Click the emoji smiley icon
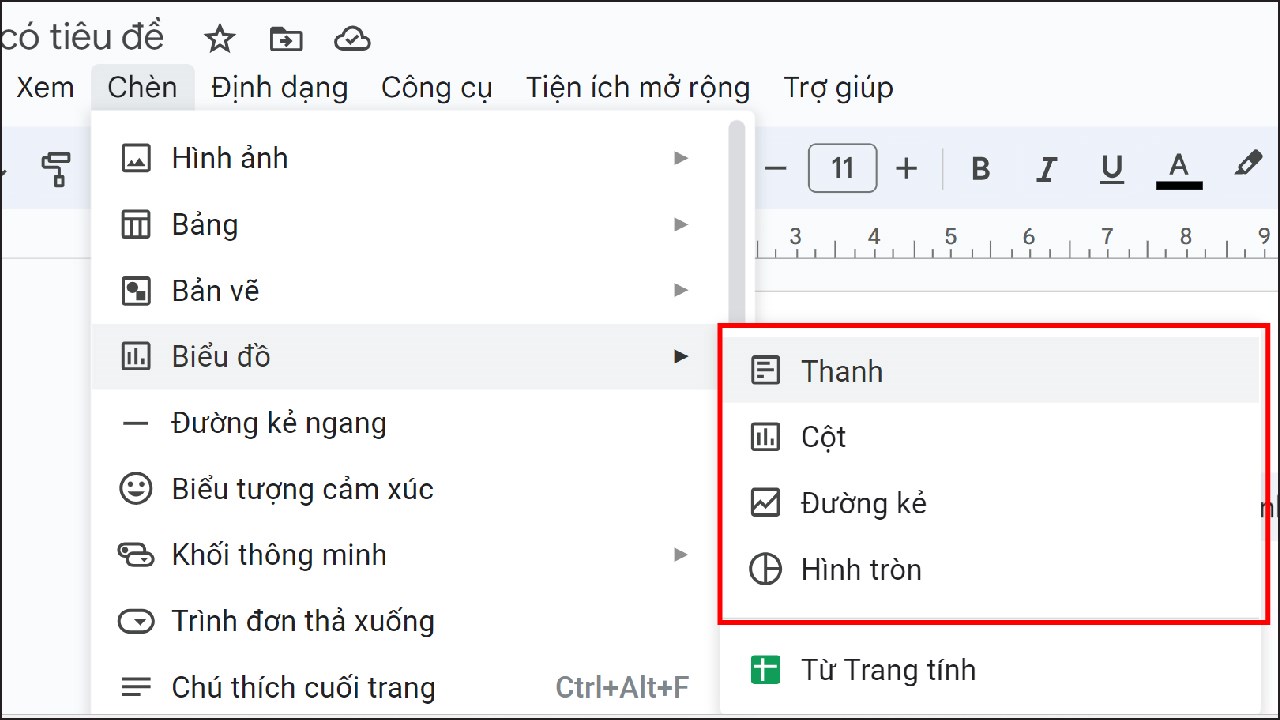This screenshot has width=1280, height=720. pos(136,489)
